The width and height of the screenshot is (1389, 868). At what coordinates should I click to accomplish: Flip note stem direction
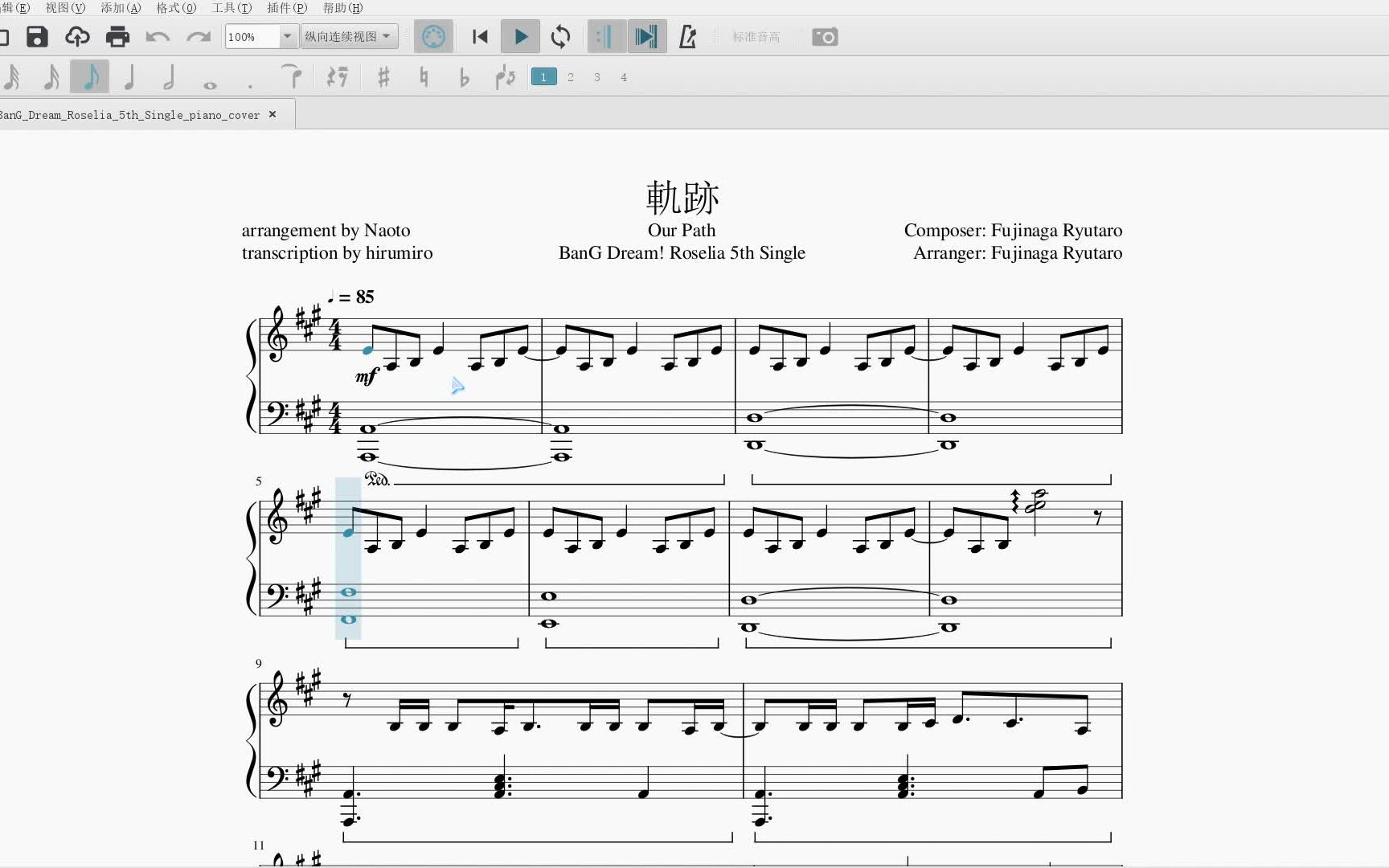coord(505,77)
